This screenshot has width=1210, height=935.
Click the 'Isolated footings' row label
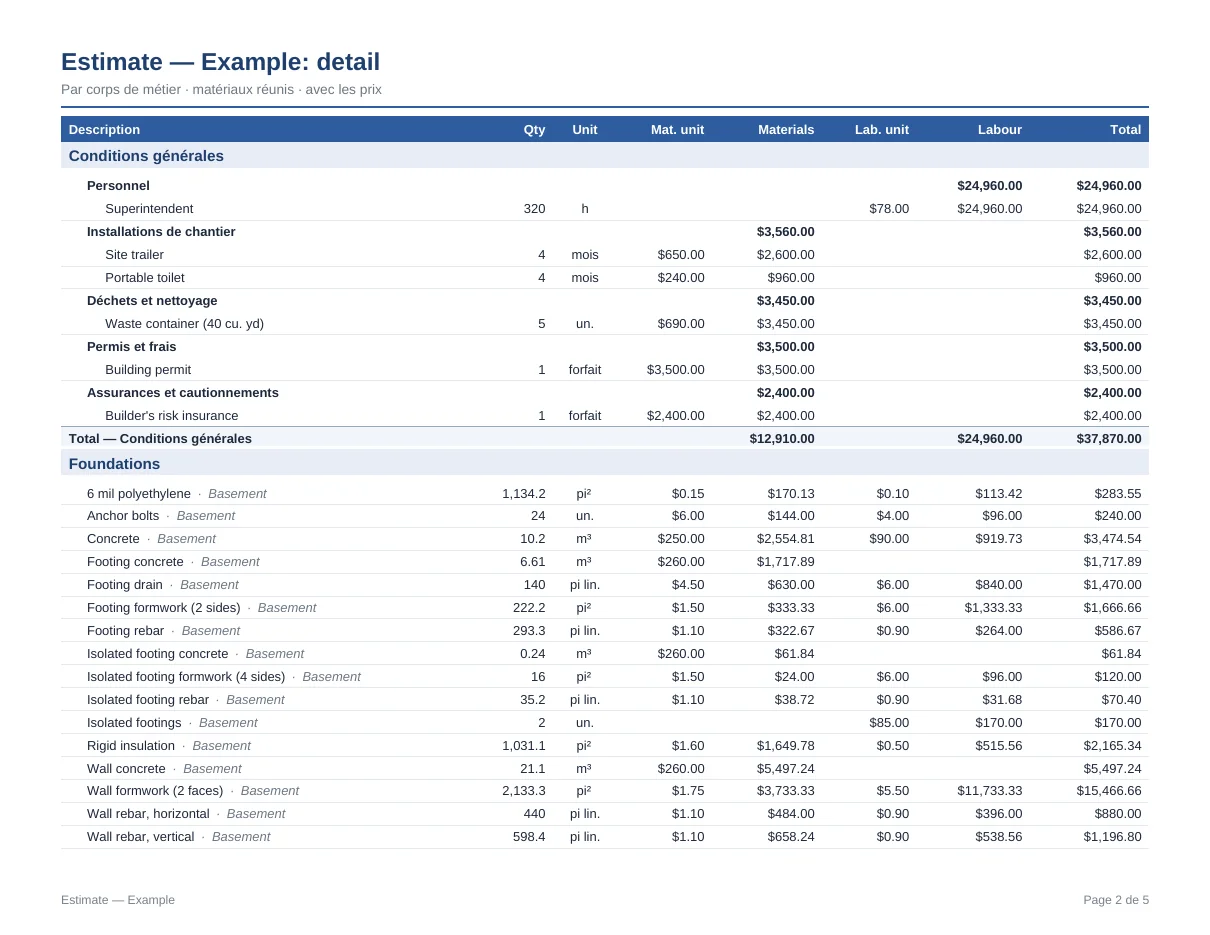[x=134, y=723]
